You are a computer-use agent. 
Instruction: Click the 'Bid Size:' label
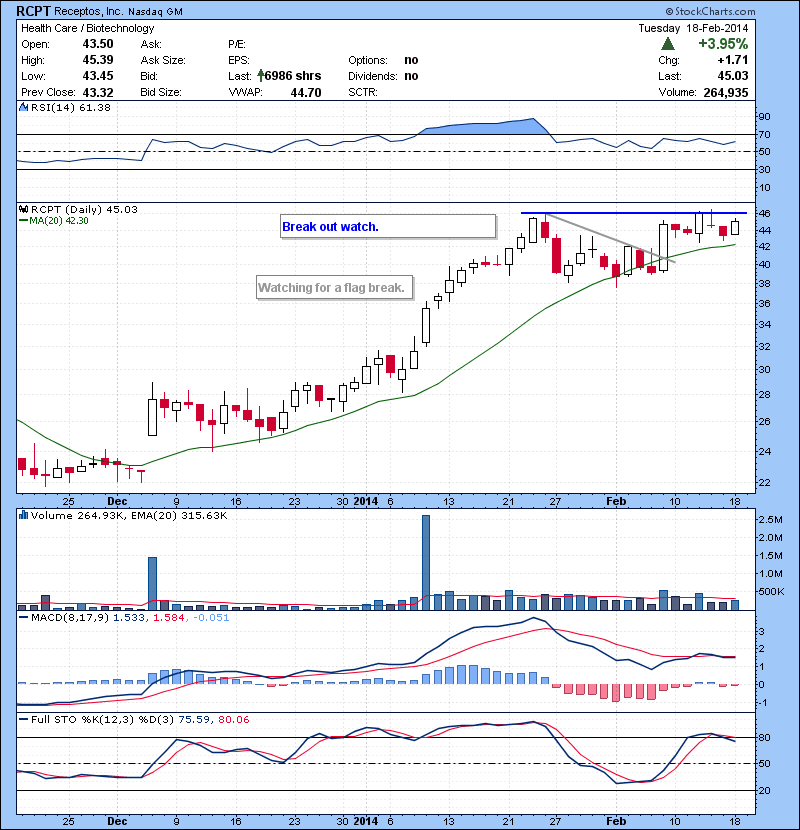click(161, 92)
